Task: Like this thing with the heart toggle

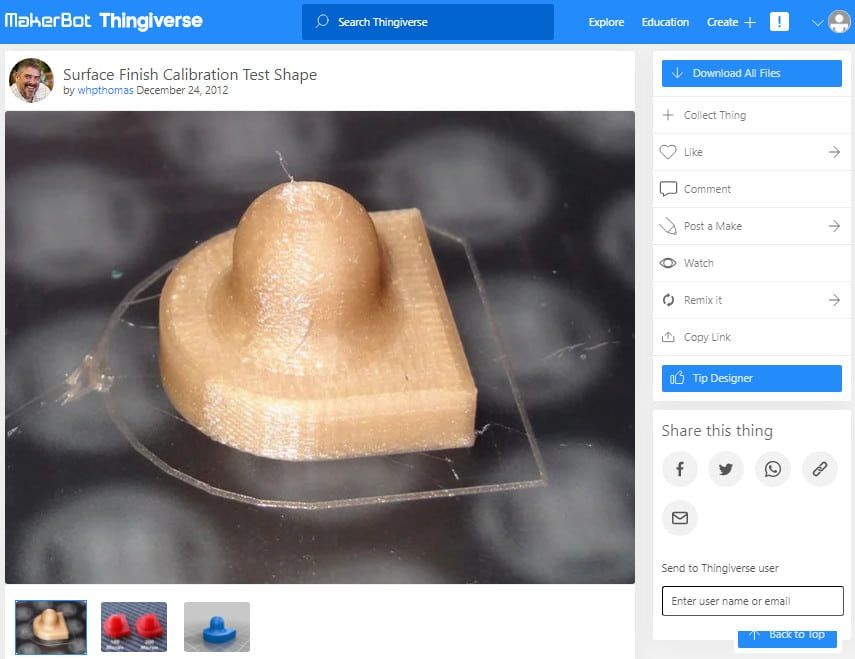Action: [670, 152]
